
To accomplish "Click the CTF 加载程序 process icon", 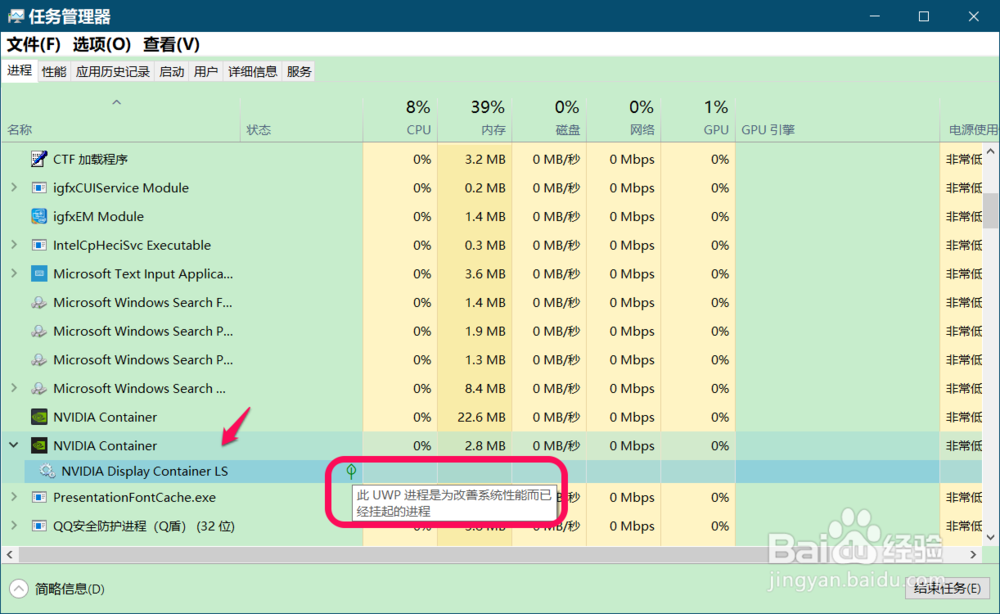I will tap(39, 159).
